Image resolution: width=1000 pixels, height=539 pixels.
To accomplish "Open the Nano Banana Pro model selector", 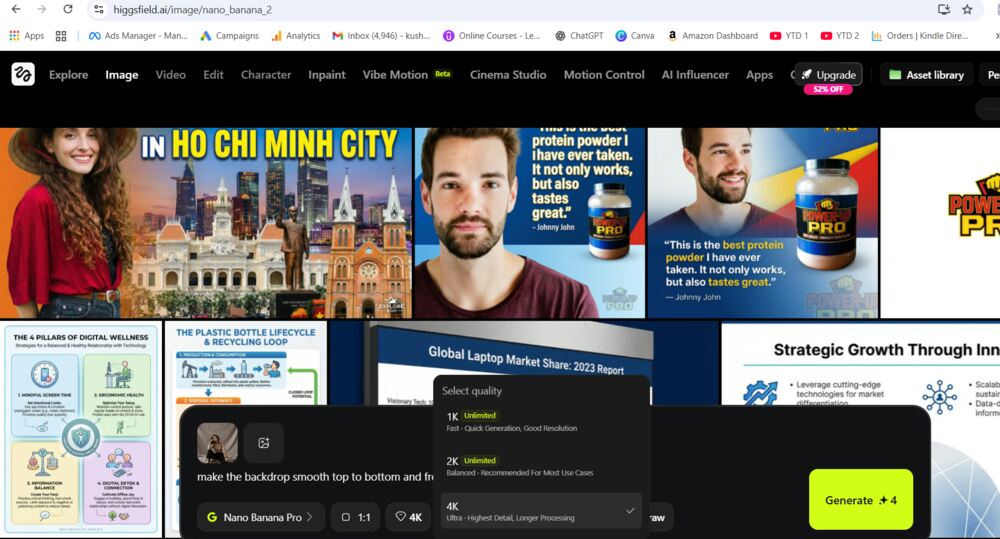I will (x=260, y=517).
